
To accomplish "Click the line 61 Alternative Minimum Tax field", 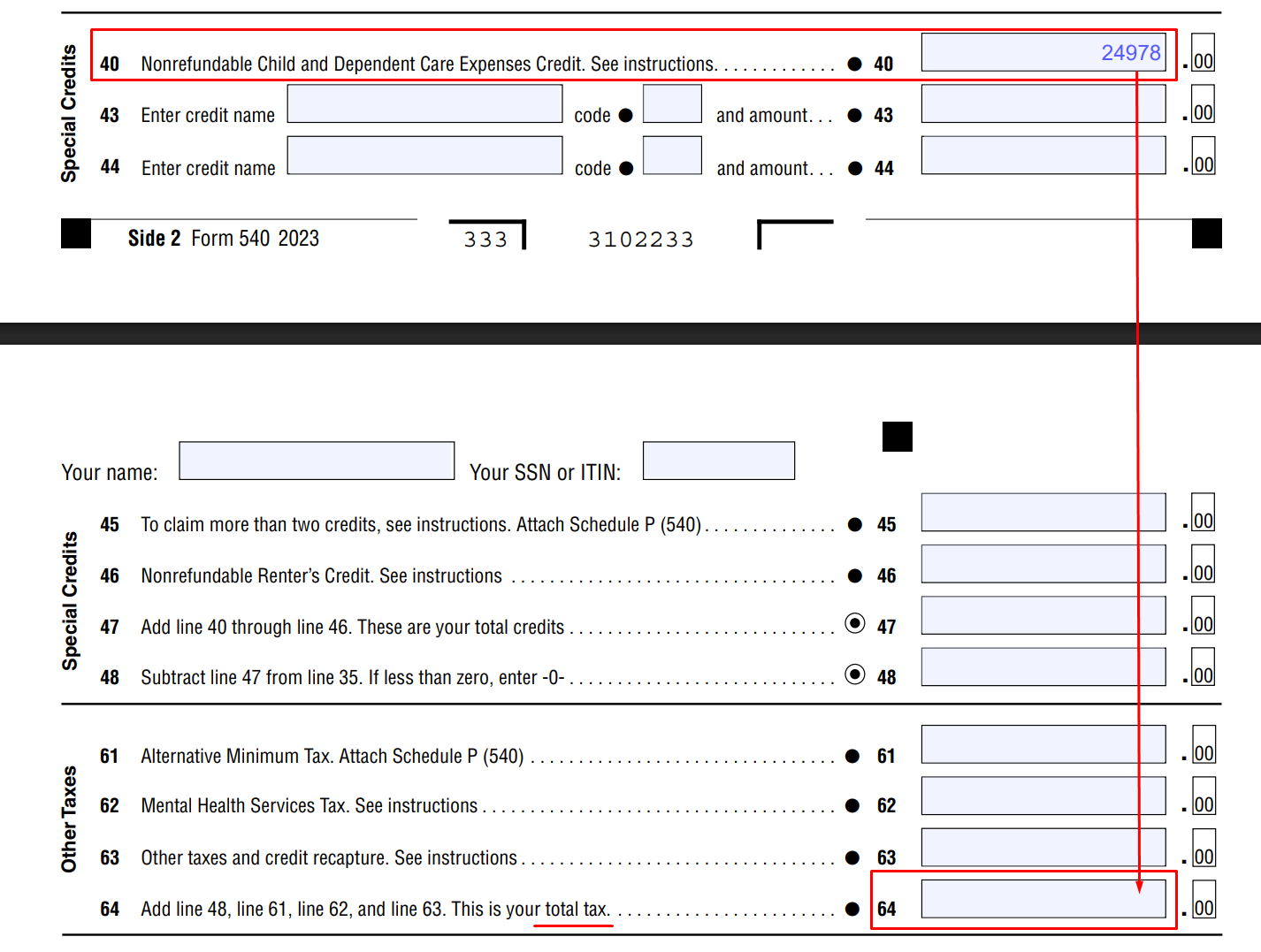I will pyautogui.click(x=1043, y=744).
